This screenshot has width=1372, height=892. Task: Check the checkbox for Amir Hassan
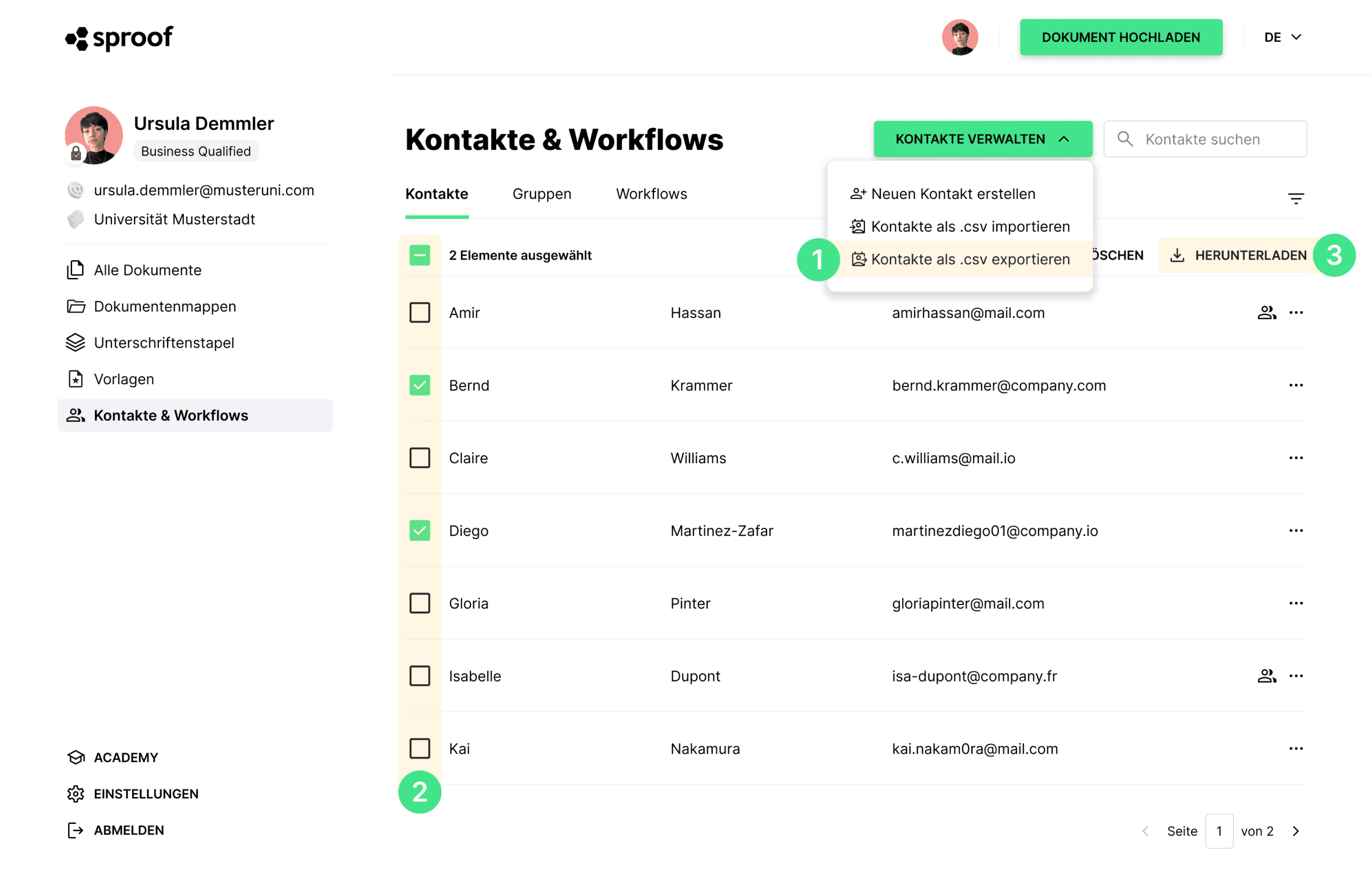tap(420, 313)
